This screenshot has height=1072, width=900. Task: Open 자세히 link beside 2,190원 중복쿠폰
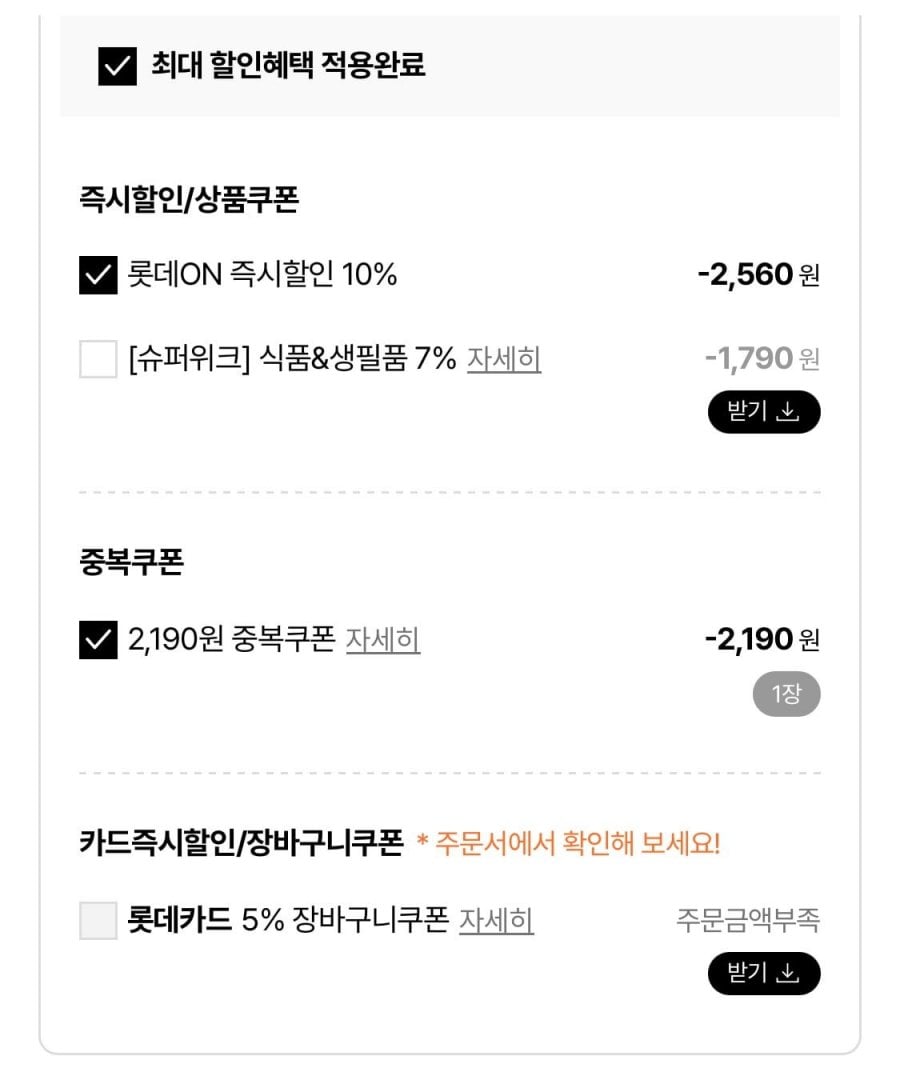[x=383, y=640]
